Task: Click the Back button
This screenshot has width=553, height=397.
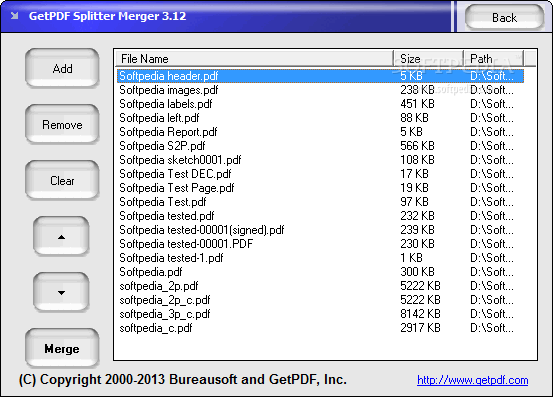Action: coord(504,17)
